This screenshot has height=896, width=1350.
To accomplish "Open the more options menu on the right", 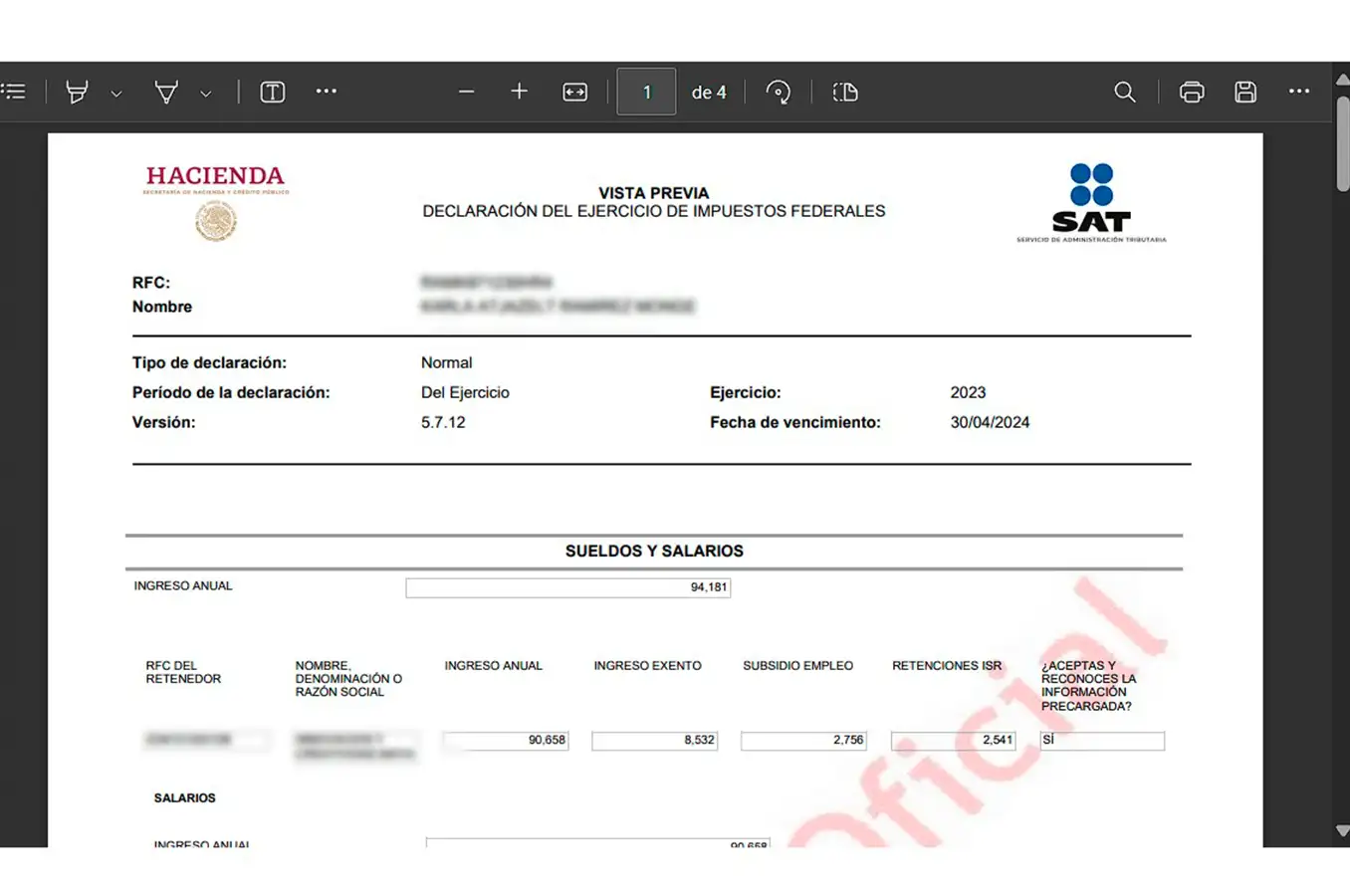I will tap(1299, 91).
